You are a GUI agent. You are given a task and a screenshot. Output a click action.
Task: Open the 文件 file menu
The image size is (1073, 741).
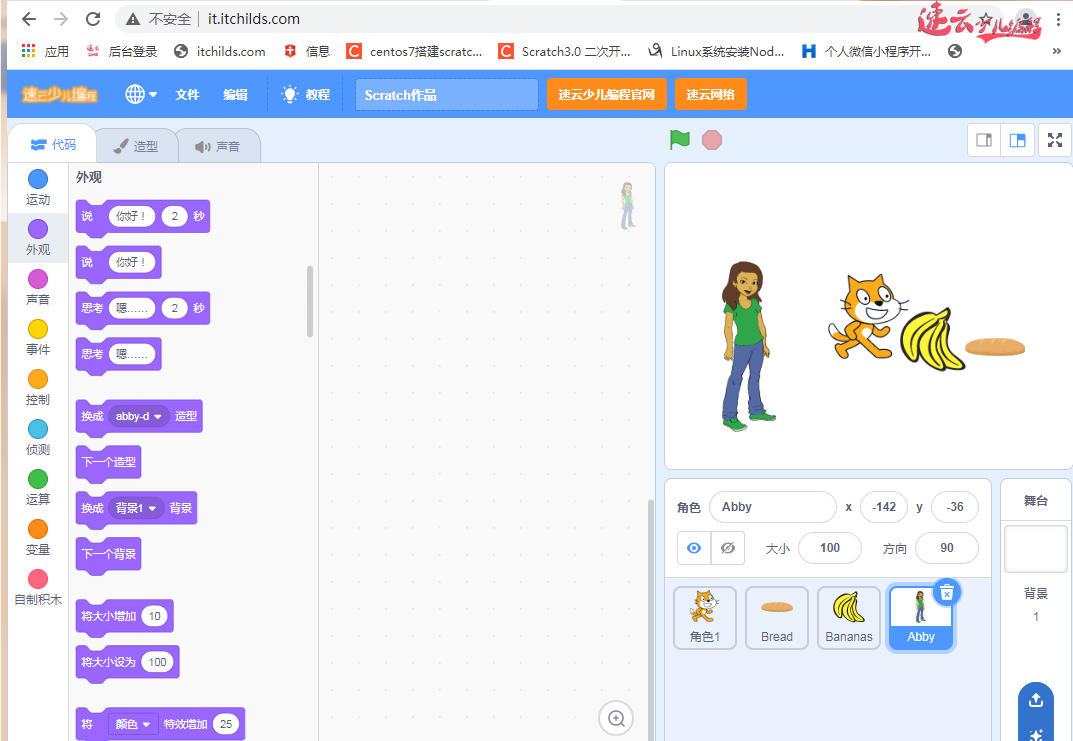click(x=187, y=94)
